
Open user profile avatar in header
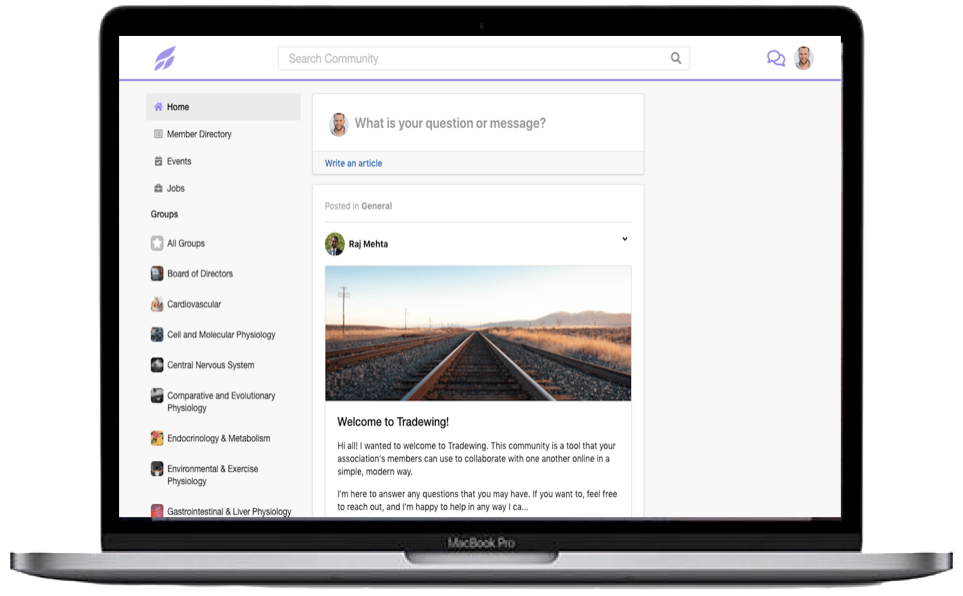click(x=803, y=58)
